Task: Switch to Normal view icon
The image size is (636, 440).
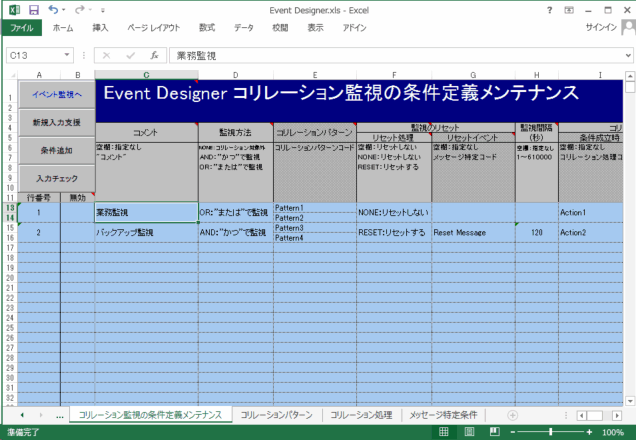Action: tap(444, 432)
